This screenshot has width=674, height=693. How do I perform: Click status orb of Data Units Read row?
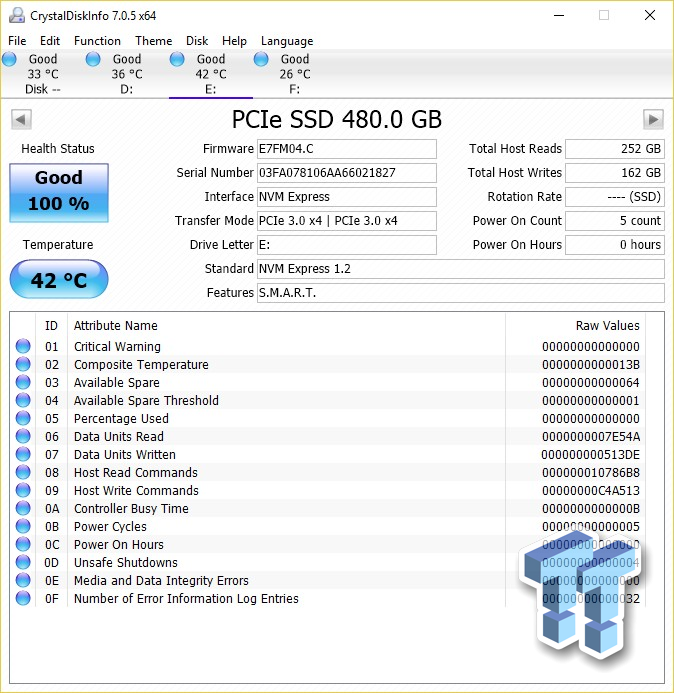(23, 436)
